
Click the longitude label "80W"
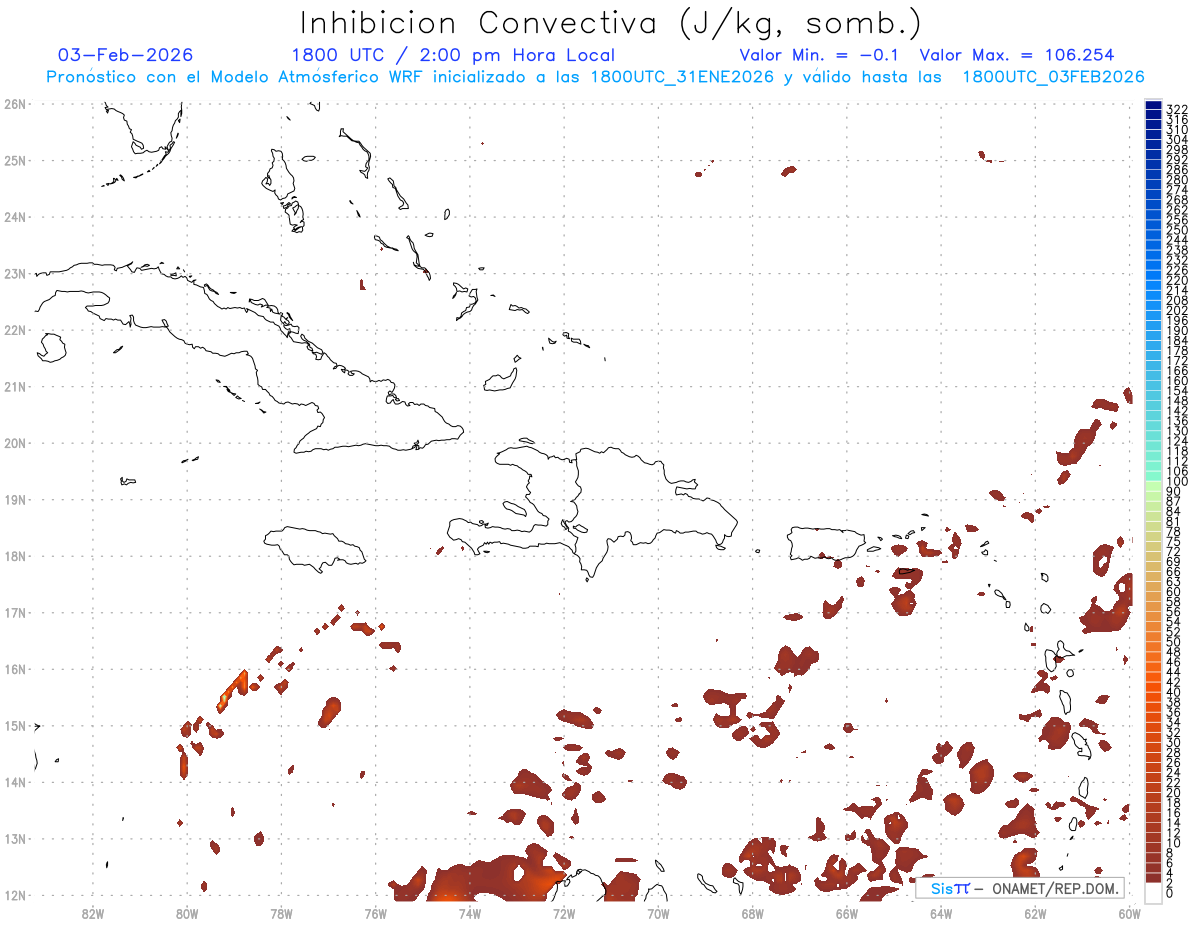pos(187,912)
